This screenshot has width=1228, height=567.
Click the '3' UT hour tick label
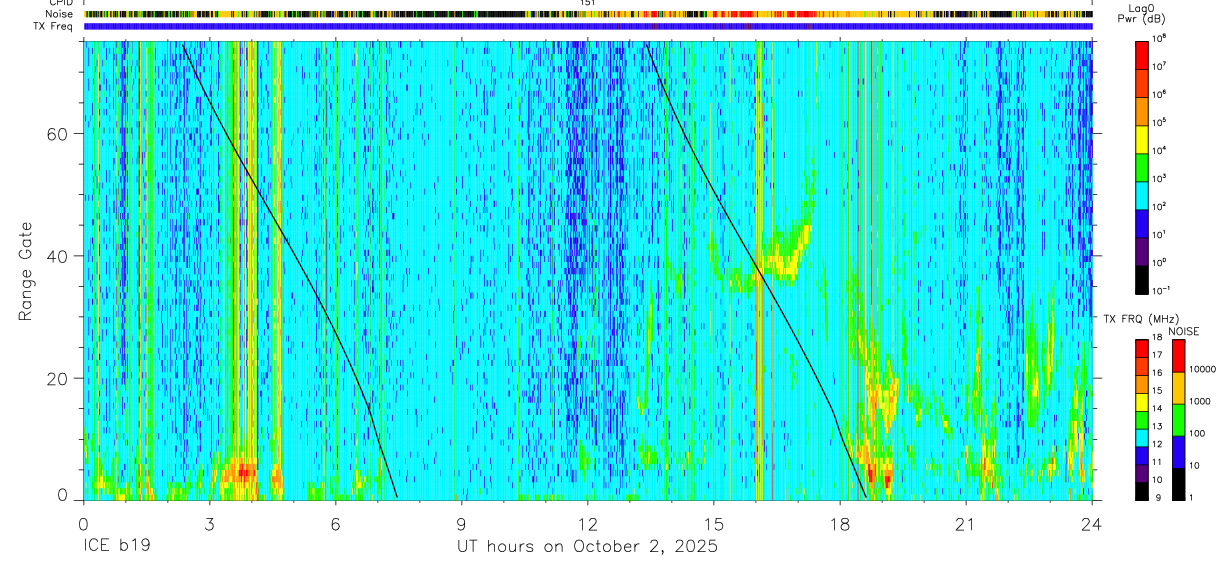coord(210,524)
